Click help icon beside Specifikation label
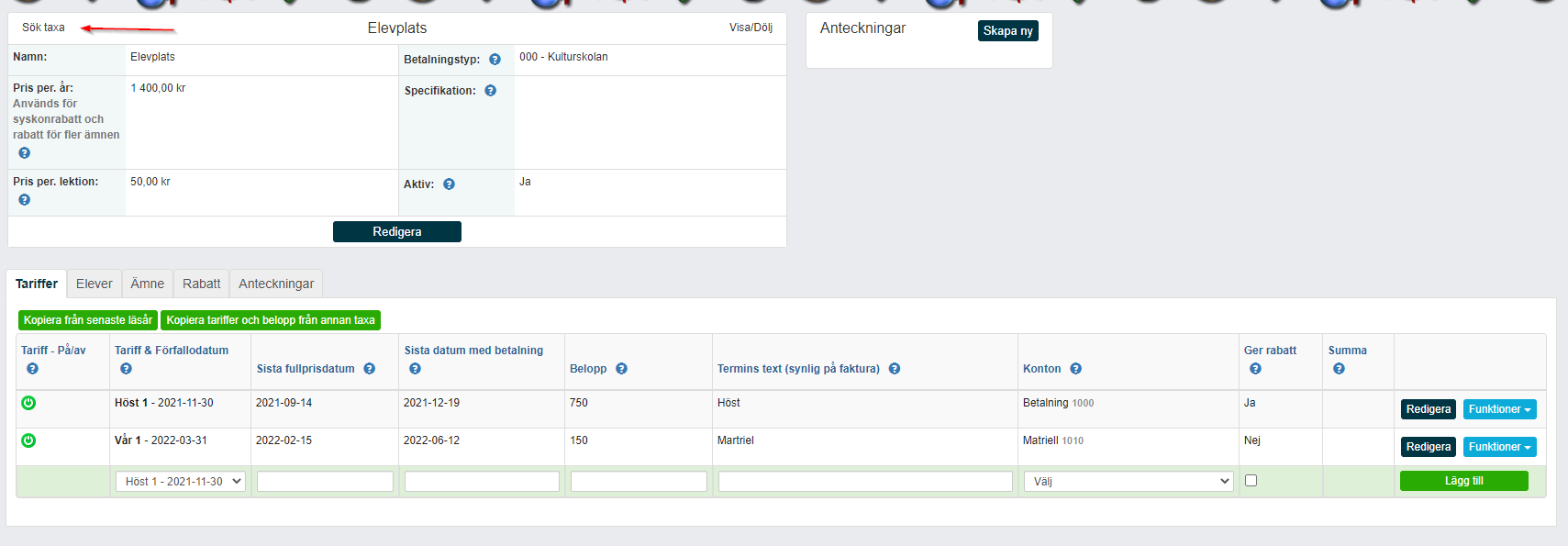 (x=490, y=91)
